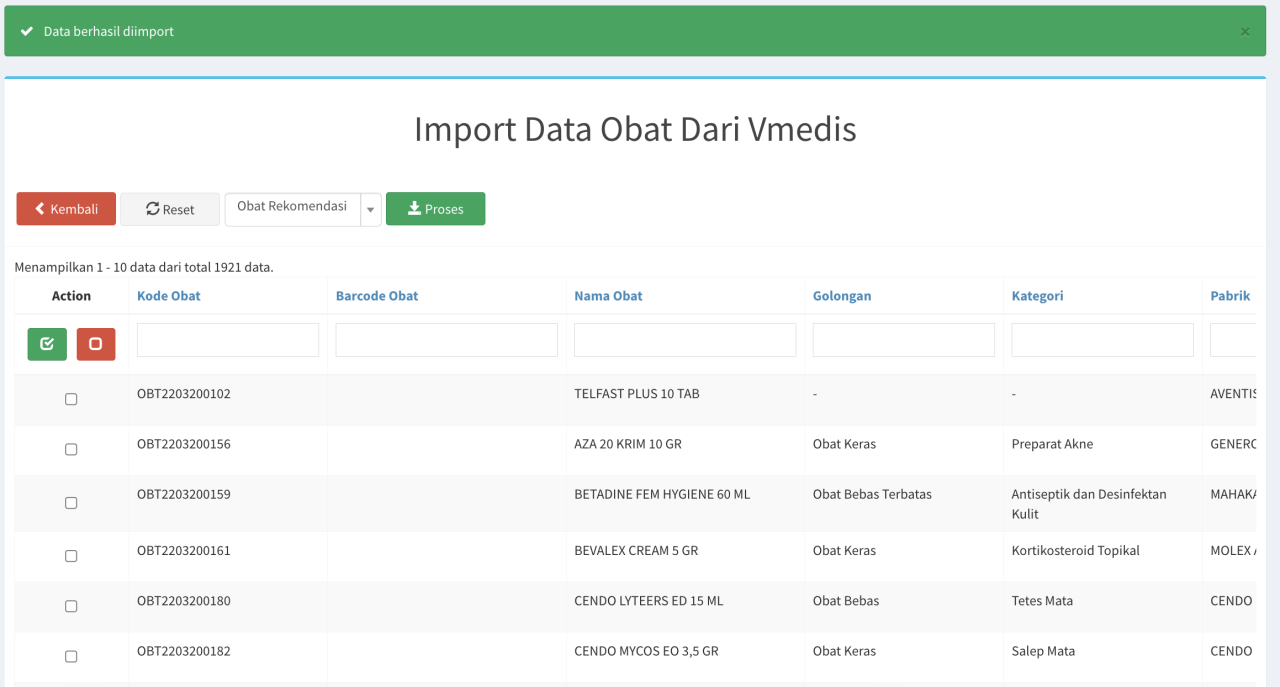
Task: Check the BETADINE FEM HYGIENE 60 ML row
Action: [x=71, y=503]
